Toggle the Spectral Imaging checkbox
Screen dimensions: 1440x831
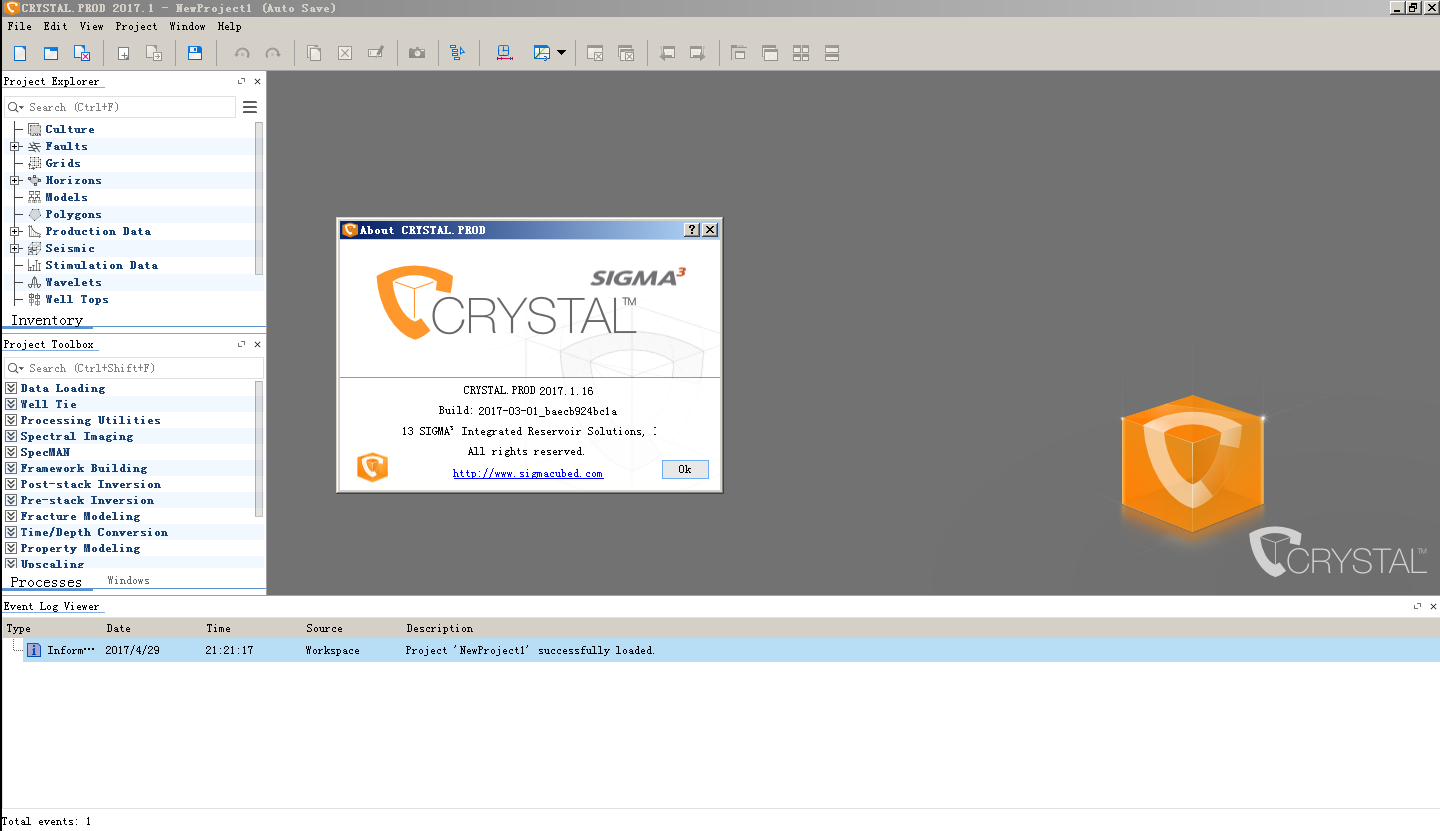click(x=11, y=436)
